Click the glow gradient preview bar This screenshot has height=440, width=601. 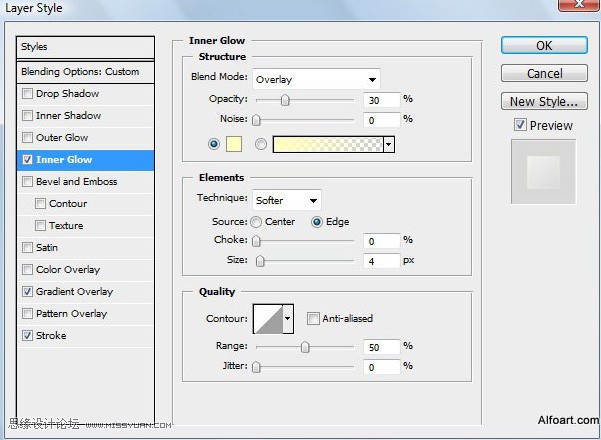[328, 144]
